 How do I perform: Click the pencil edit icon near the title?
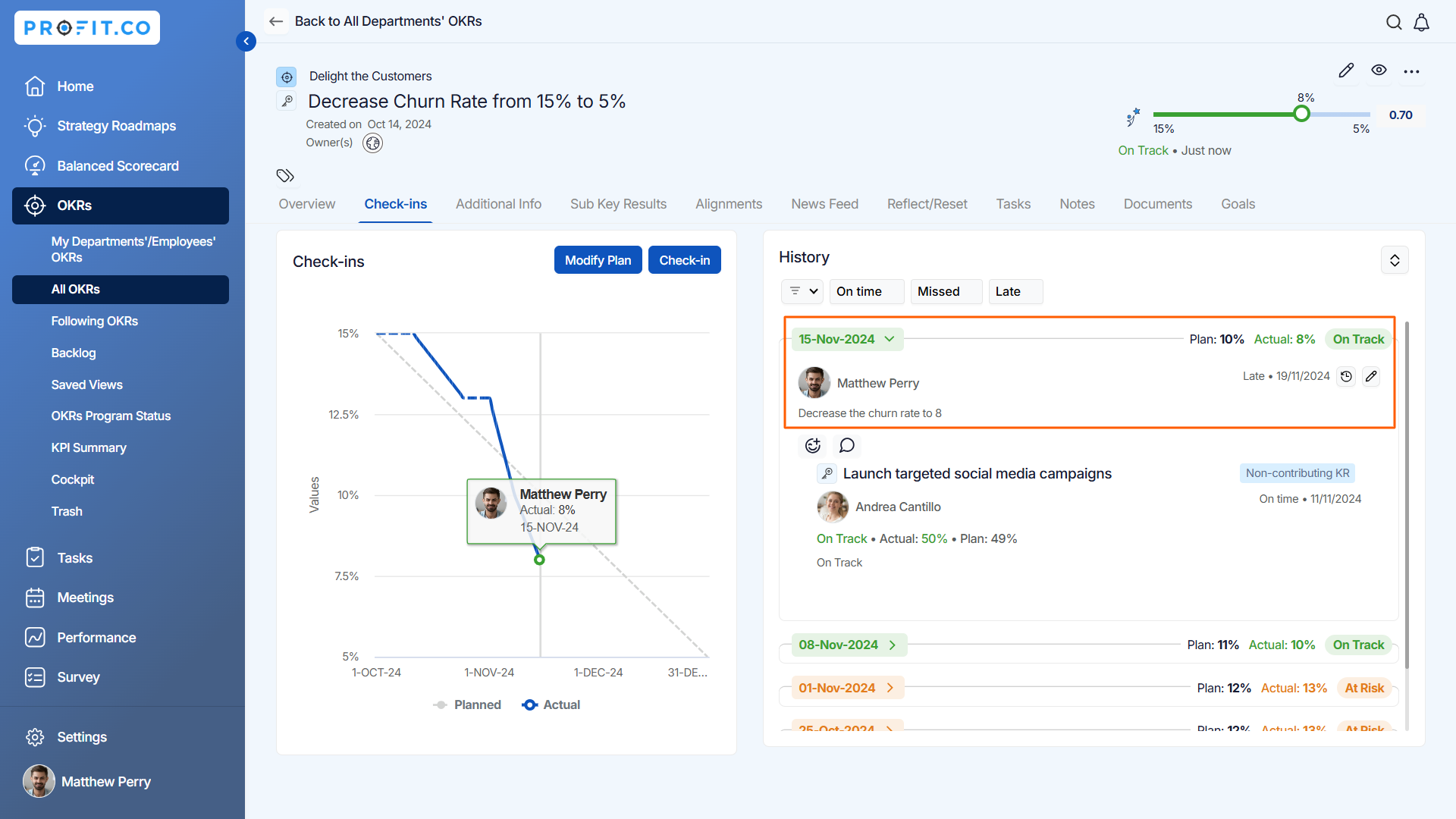pos(1346,71)
